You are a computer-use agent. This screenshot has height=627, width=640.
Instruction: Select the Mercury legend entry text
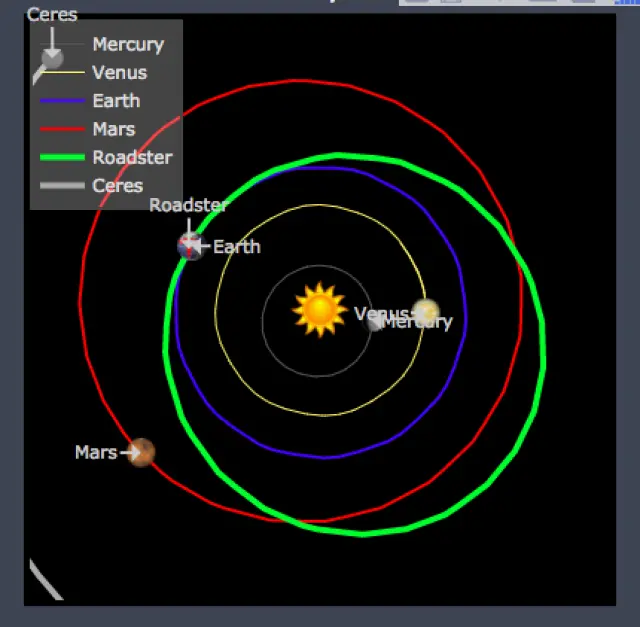pos(127,44)
